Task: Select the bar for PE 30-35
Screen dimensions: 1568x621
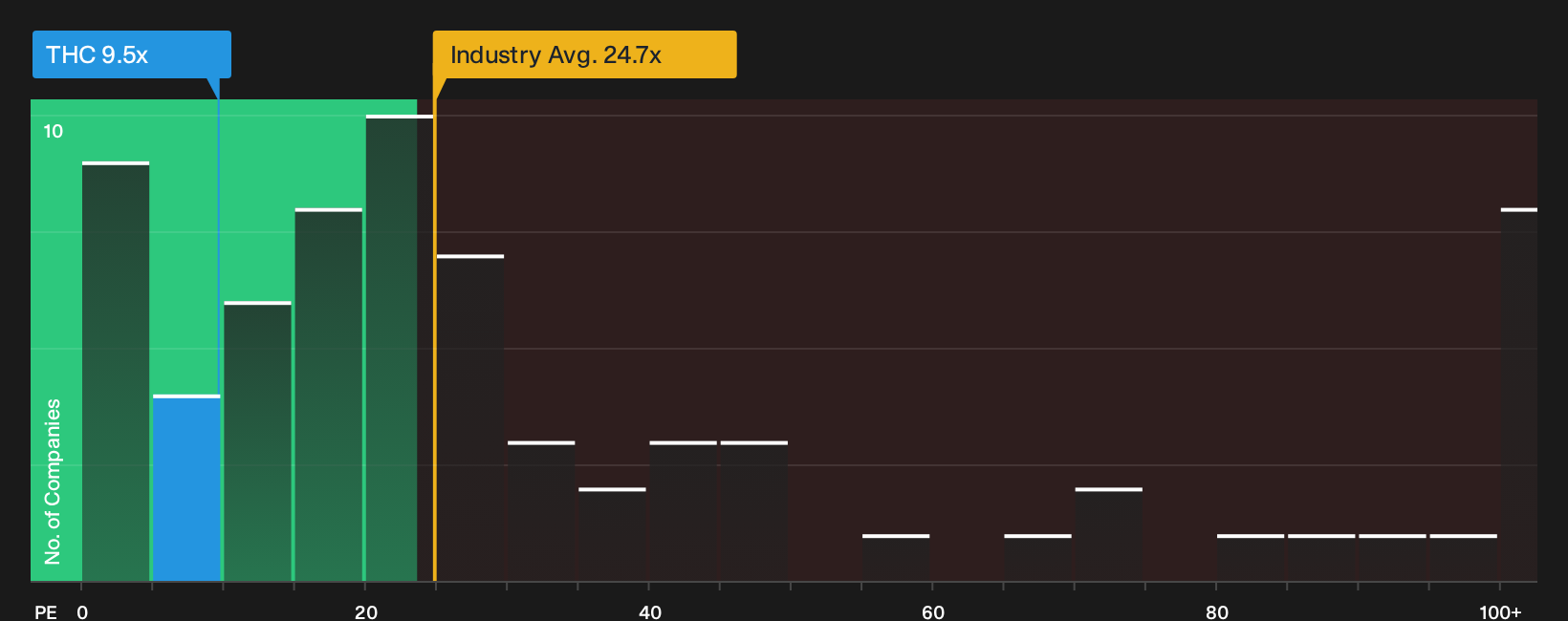Action: click(541, 511)
